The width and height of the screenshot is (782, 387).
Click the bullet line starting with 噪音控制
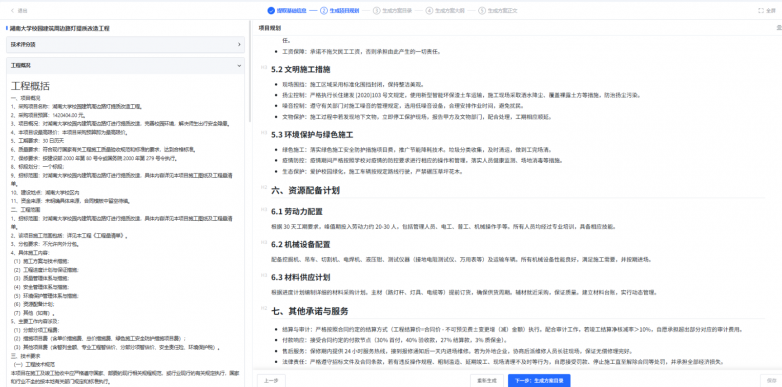(403, 106)
